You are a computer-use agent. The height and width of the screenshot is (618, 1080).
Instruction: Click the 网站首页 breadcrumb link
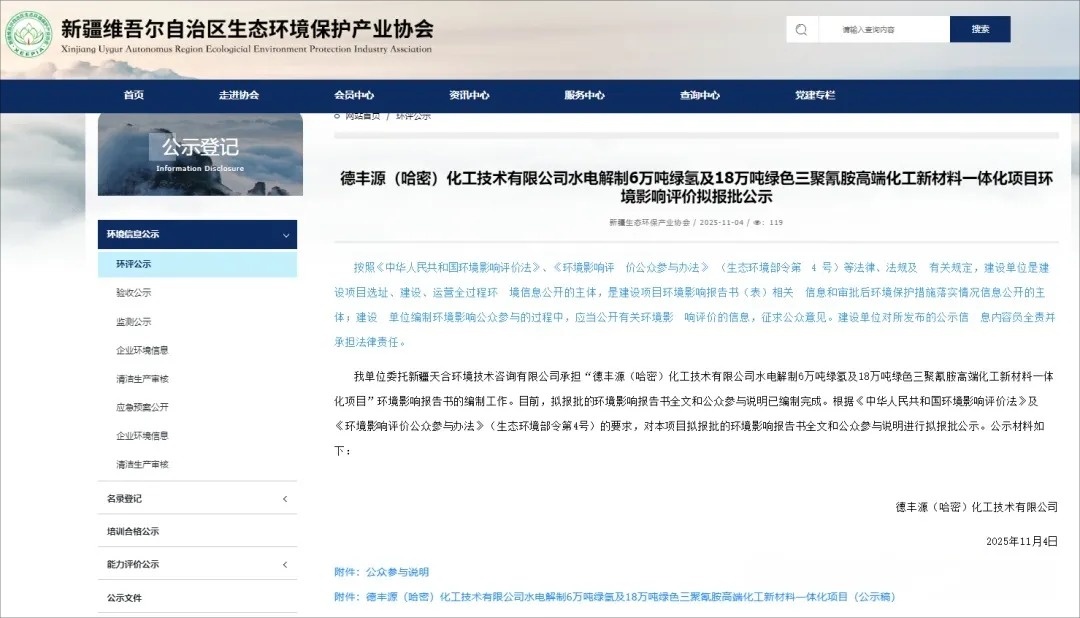[362, 116]
